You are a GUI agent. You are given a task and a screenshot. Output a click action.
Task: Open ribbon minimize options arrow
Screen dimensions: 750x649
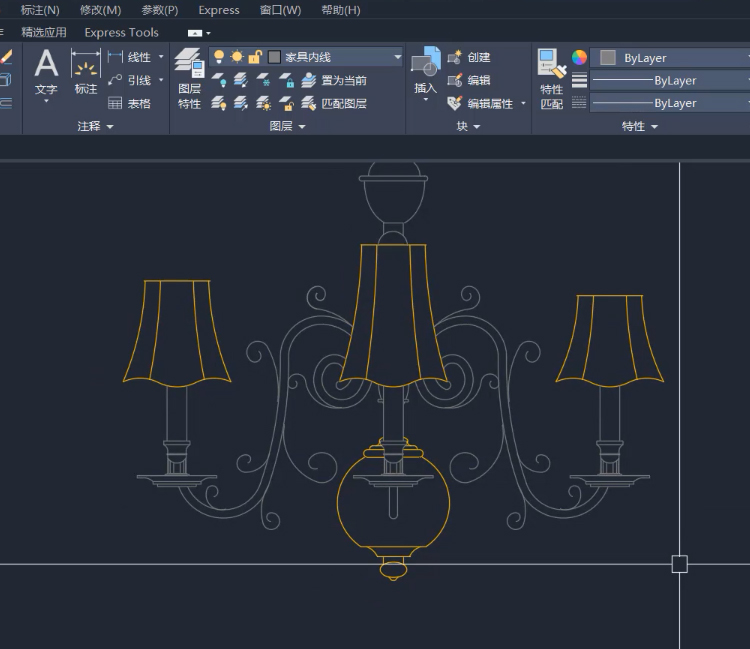pyautogui.click(x=208, y=33)
